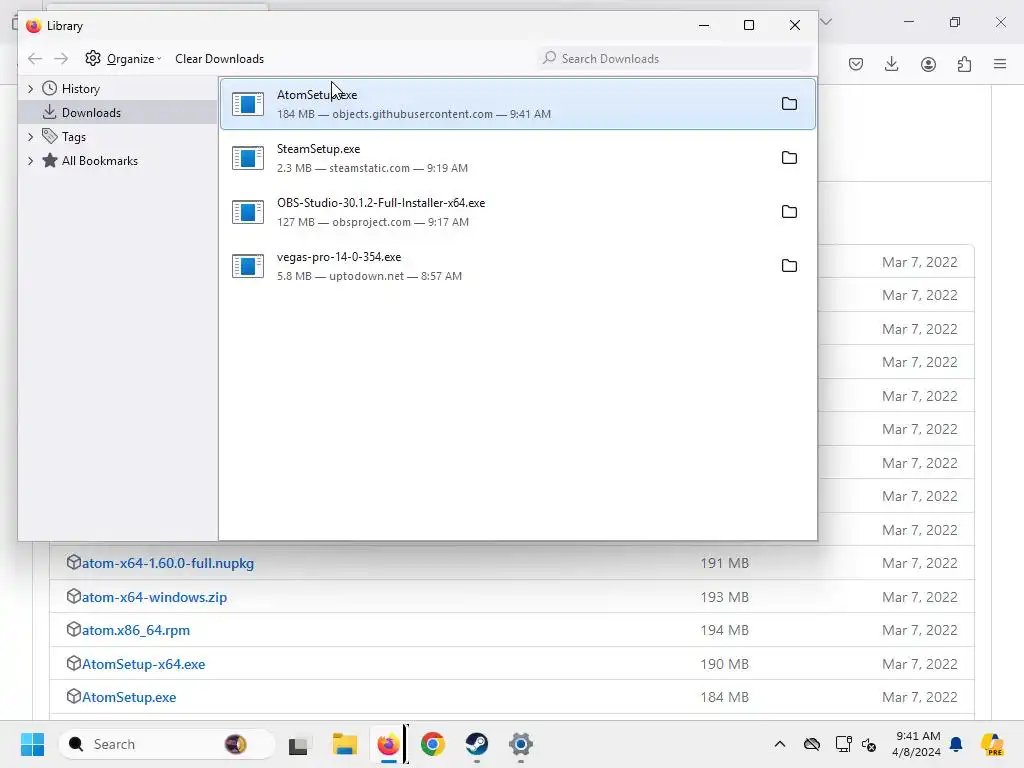Screen dimensions: 1024x768
Task: Open File Explorer from the taskbar
Action: pyautogui.click(x=344, y=744)
